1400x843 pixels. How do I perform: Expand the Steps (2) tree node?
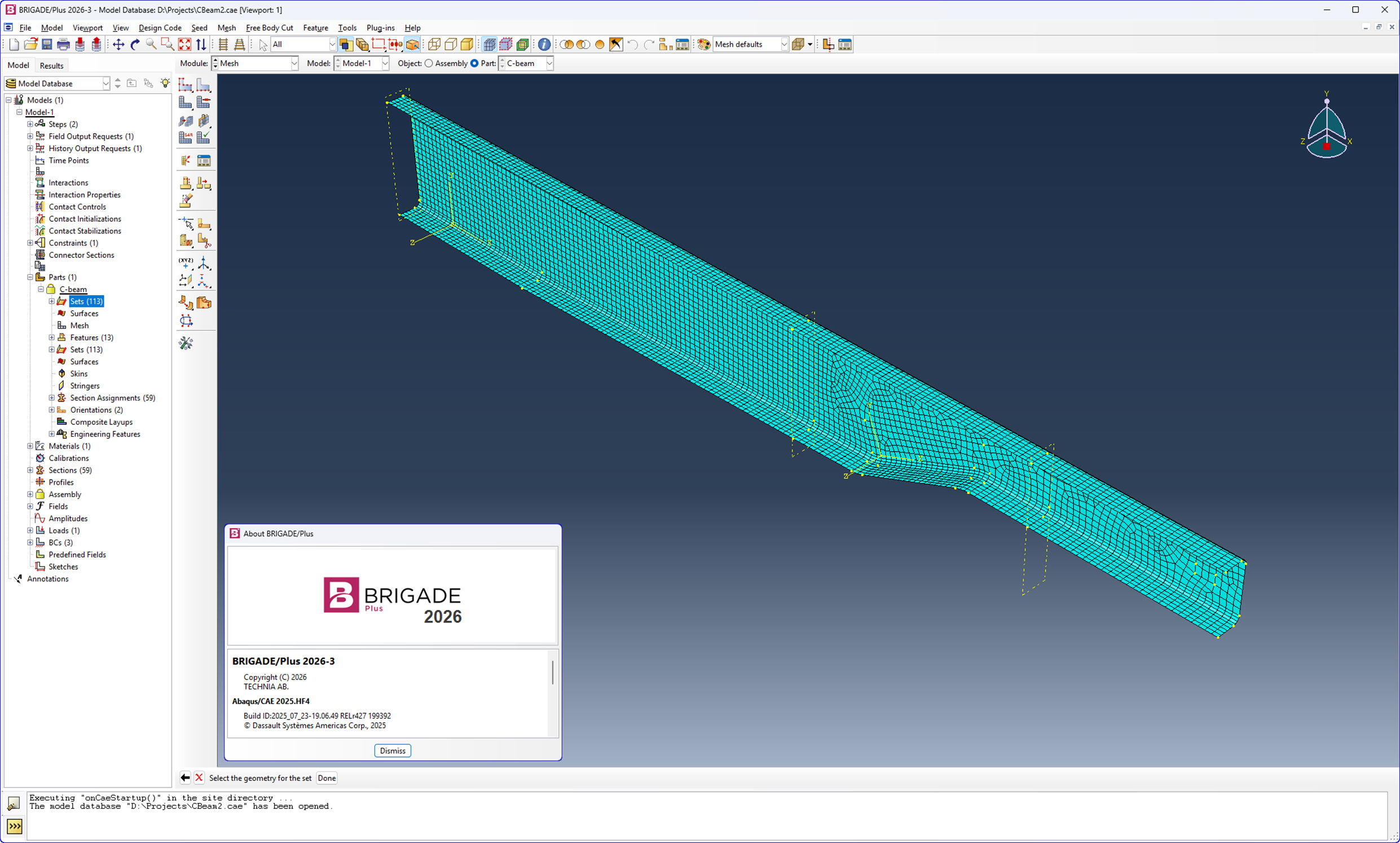click(30, 124)
